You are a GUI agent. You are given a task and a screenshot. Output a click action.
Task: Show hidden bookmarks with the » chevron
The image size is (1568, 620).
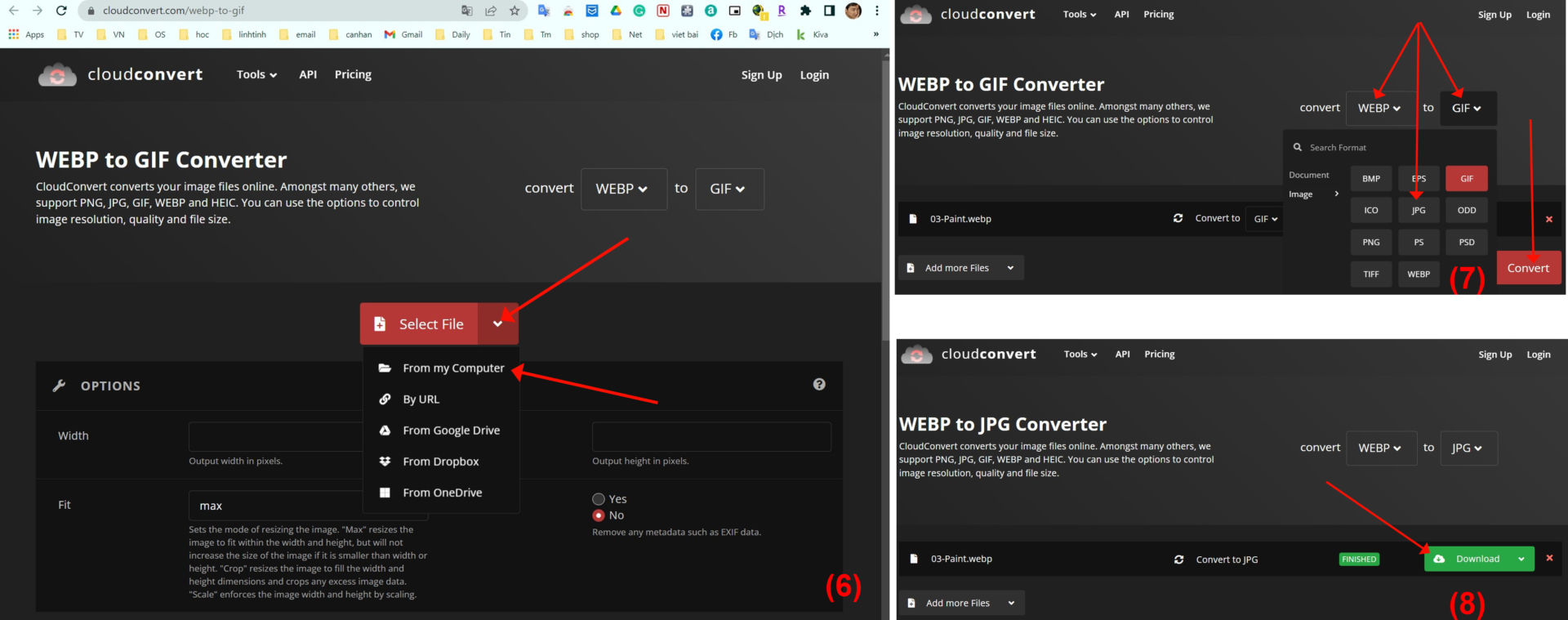coord(876,34)
